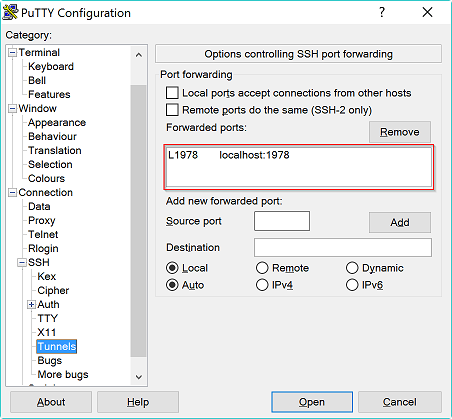The height and width of the screenshot is (419, 452).
Task: Click the Cancel button
Action: [400, 402]
